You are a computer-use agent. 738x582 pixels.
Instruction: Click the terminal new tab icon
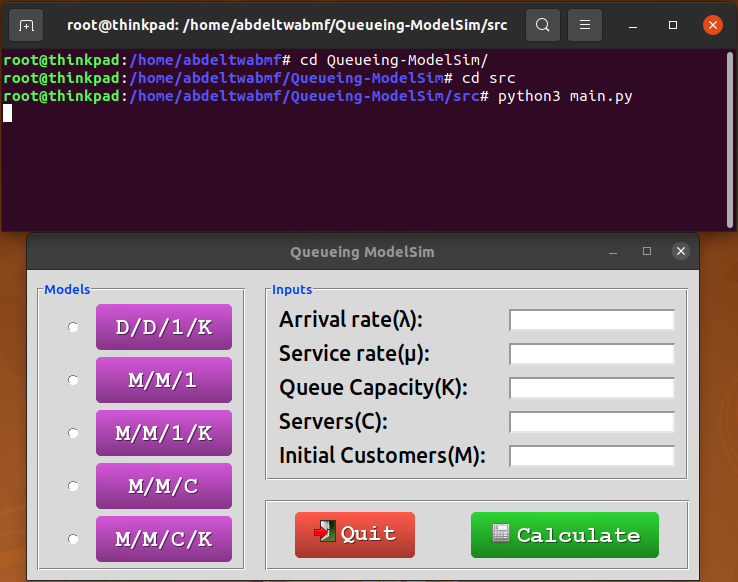coord(26,25)
